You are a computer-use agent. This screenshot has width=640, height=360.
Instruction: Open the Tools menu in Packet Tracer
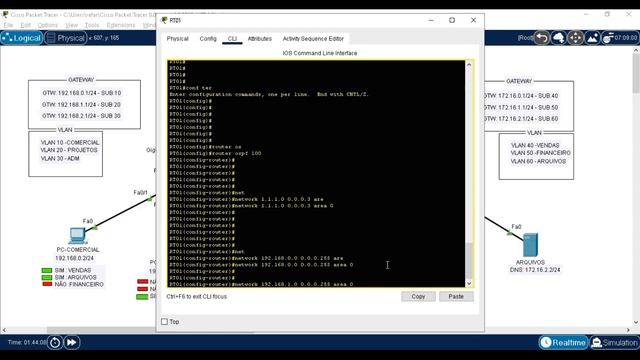coord(92,25)
